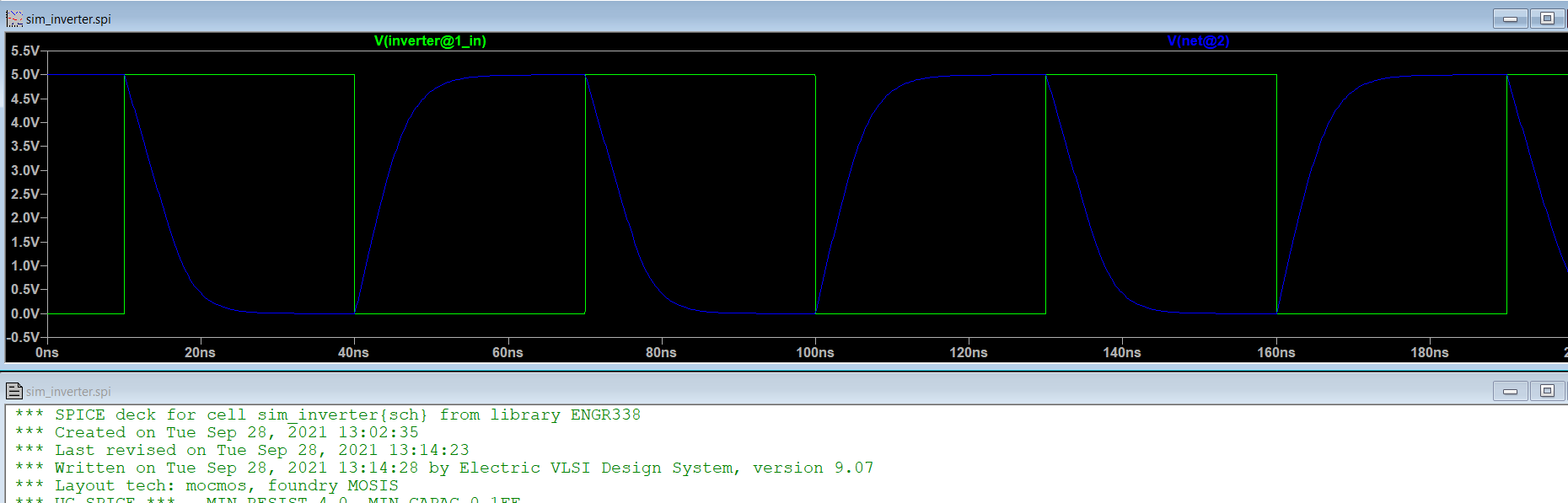Activate the lower sim_inverter.spi netlist title bar
The image size is (1568, 503).
pos(68,392)
